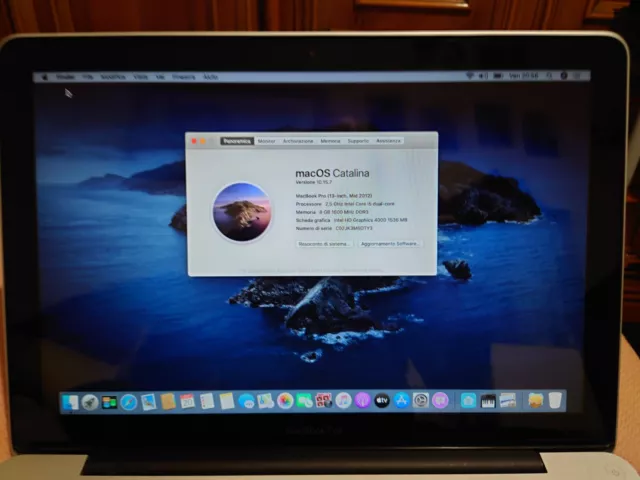The width and height of the screenshot is (640, 480).
Task: Open System Preferences gear icon in Dock
Action: 421,401
